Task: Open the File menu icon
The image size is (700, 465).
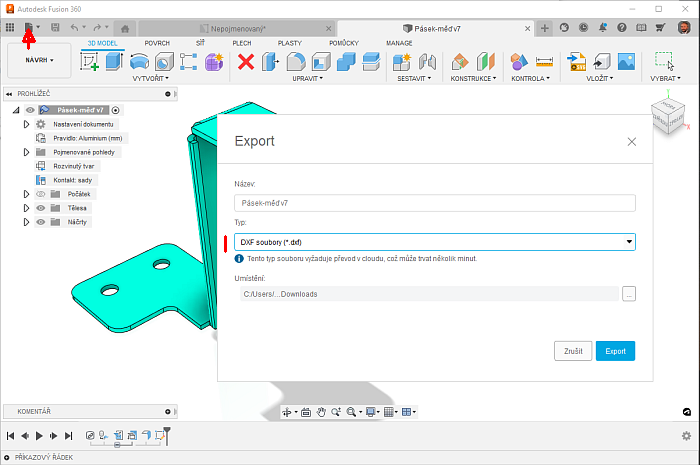Action: click(30, 27)
